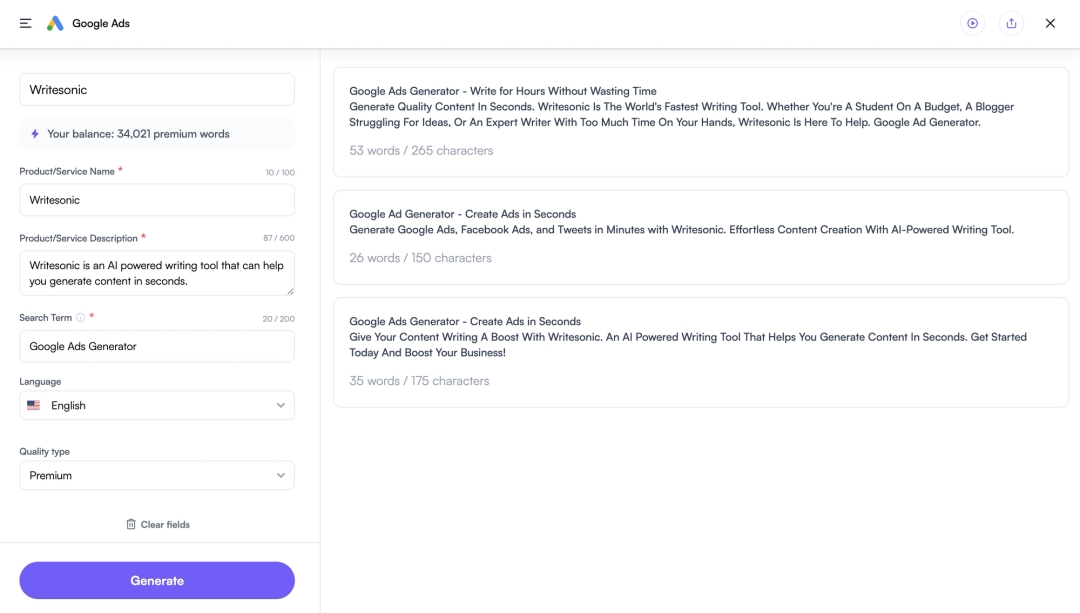This screenshot has height=613, width=1080.
Task: Click the 'Language' label
Action: tap(40, 382)
